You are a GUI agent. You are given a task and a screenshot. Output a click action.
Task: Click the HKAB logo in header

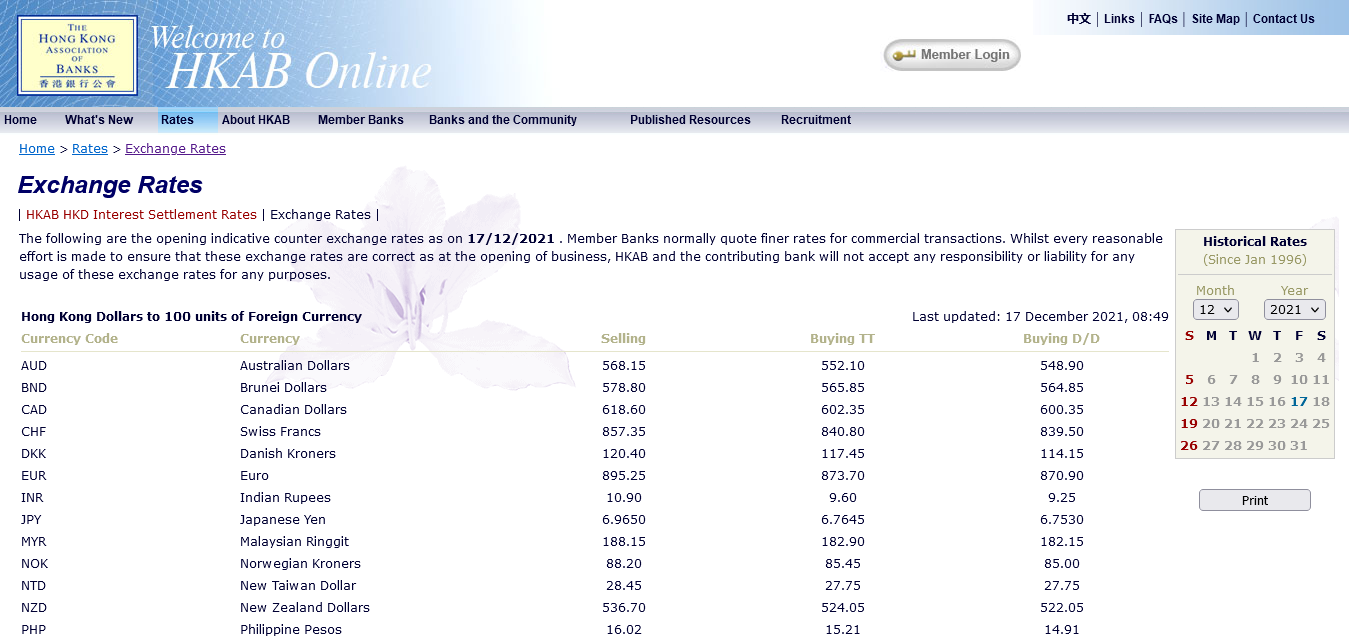click(x=77, y=55)
